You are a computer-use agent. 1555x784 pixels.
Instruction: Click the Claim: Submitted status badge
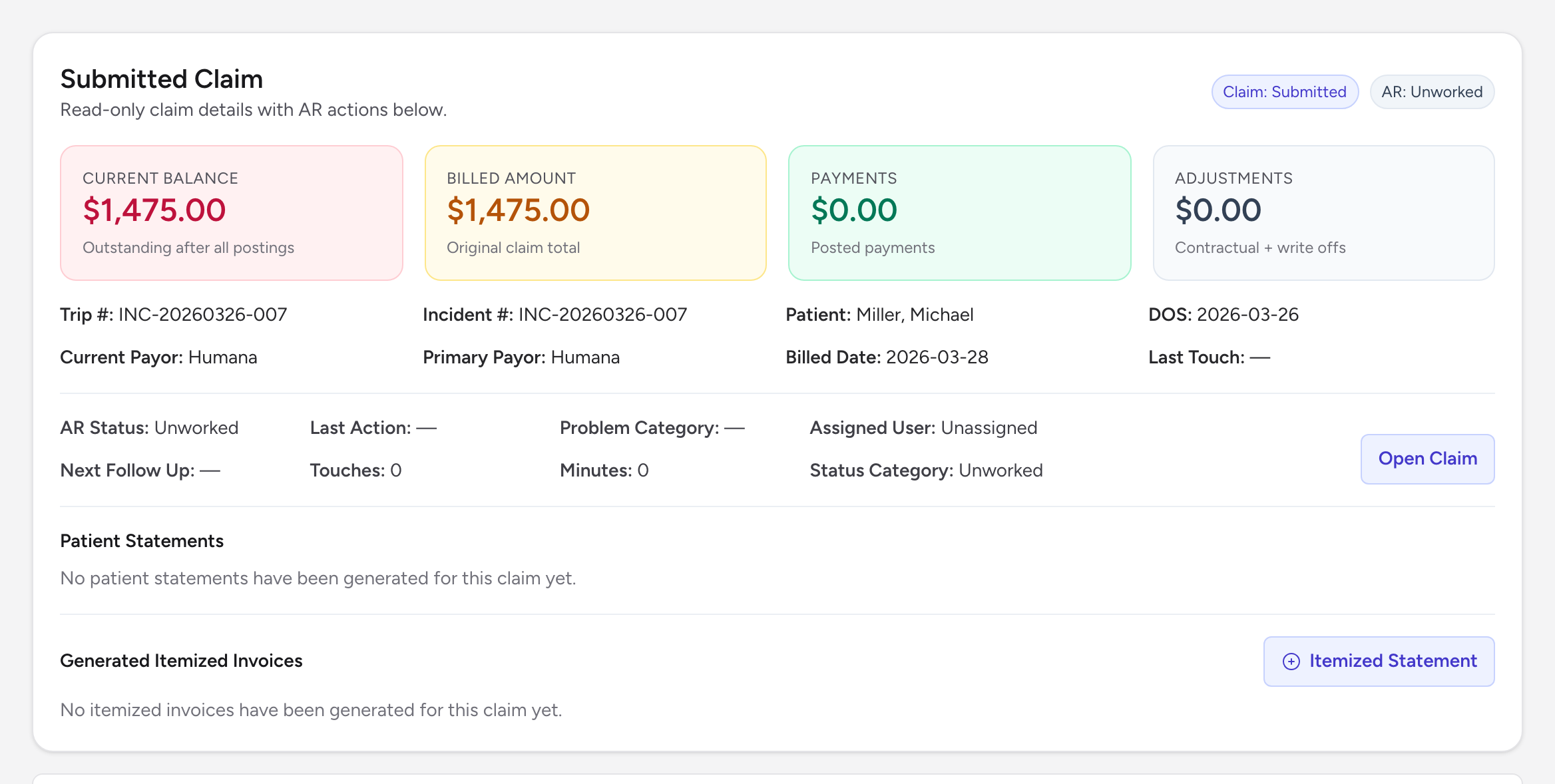pos(1285,92)
